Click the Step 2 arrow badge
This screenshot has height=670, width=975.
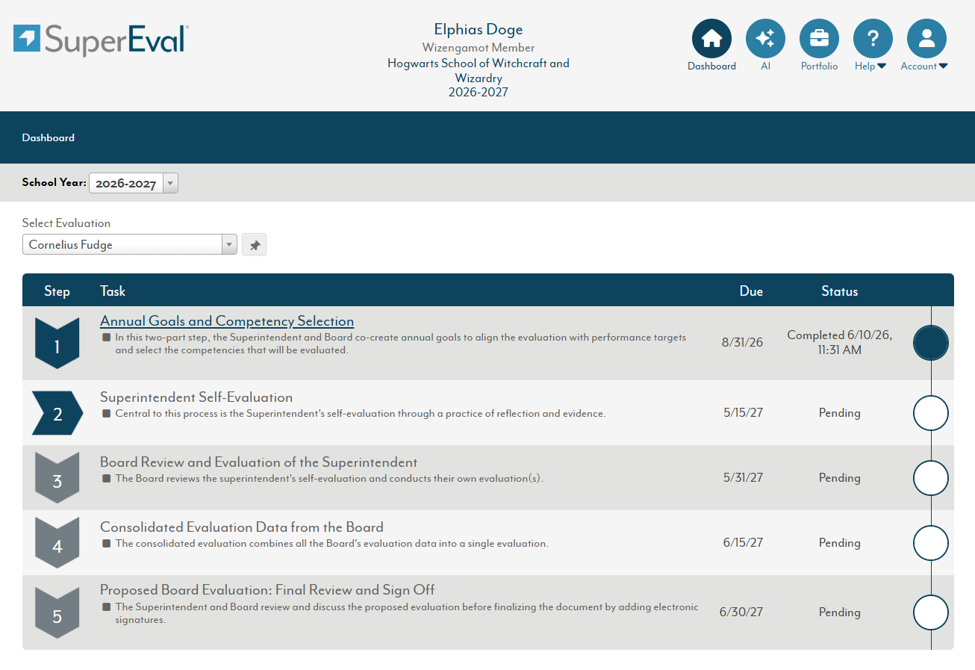coord(57,413)
